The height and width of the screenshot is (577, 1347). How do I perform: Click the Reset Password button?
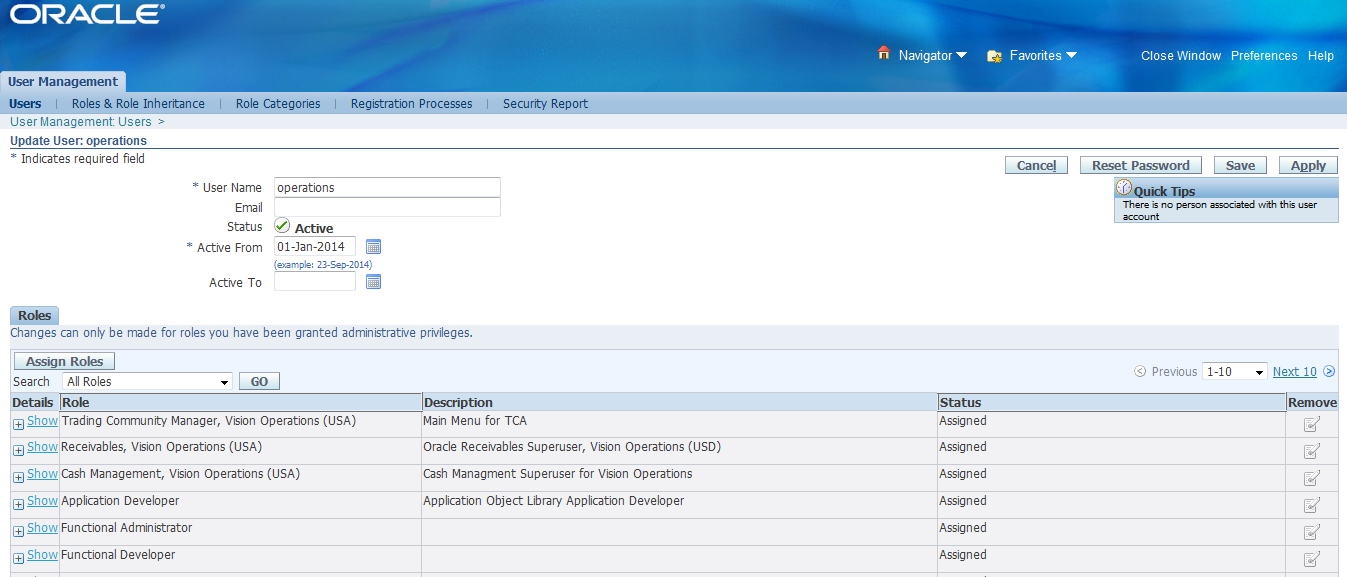point(1140,164)
